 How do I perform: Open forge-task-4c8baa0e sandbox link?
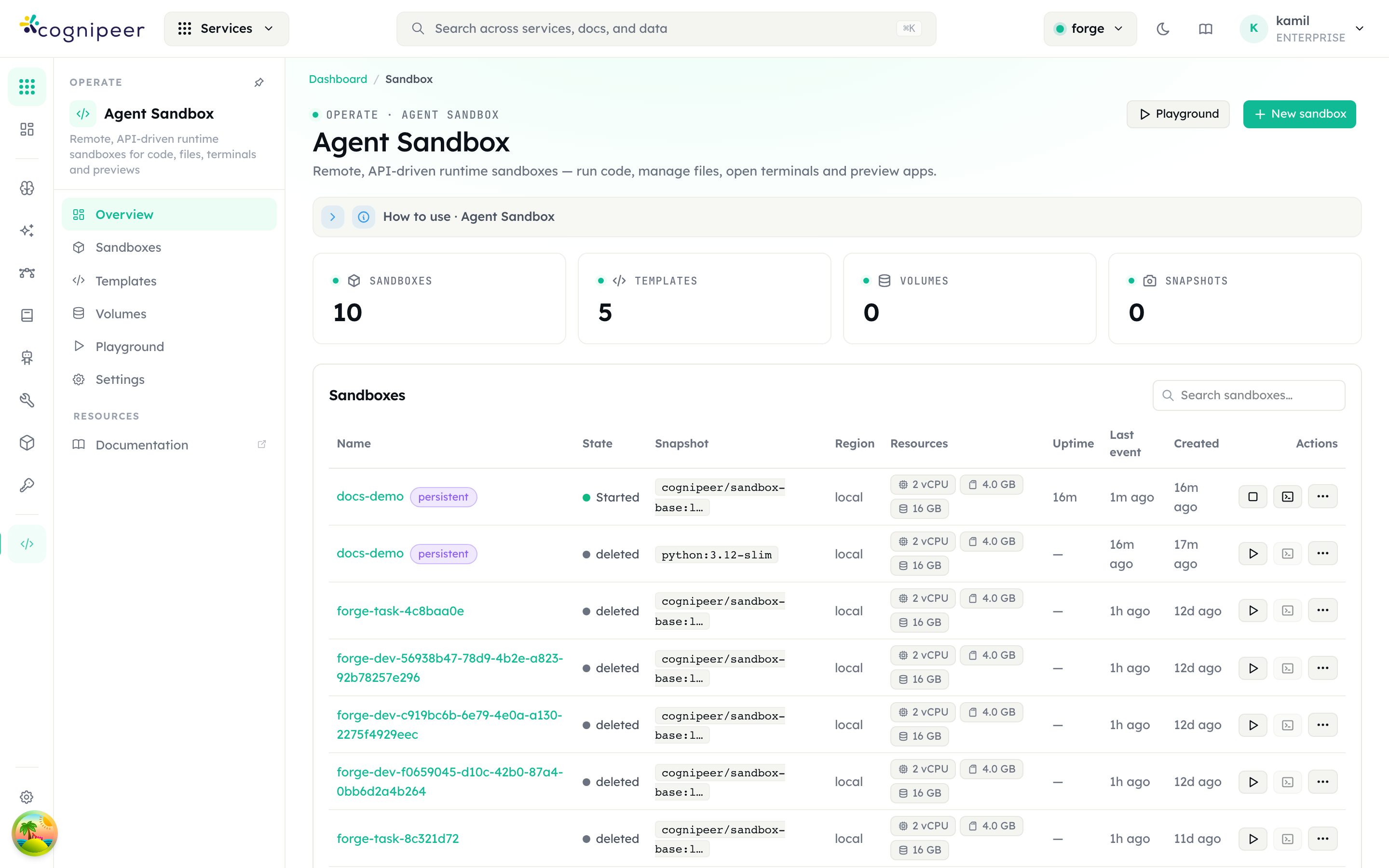pos(400,611)
